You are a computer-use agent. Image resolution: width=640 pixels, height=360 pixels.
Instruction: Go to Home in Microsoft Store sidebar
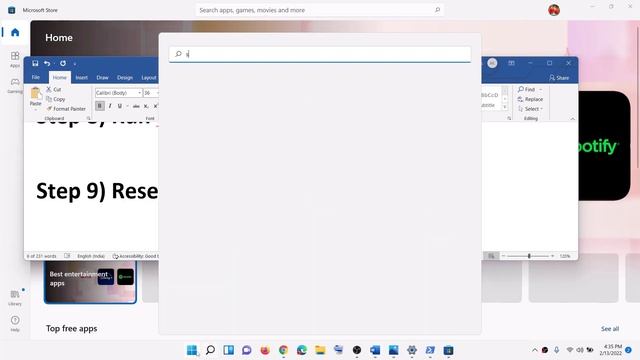(15, 32)
